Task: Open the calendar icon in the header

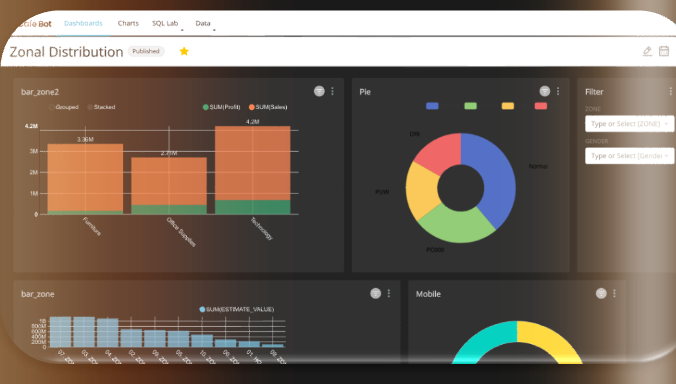Action: coord(664,51)
